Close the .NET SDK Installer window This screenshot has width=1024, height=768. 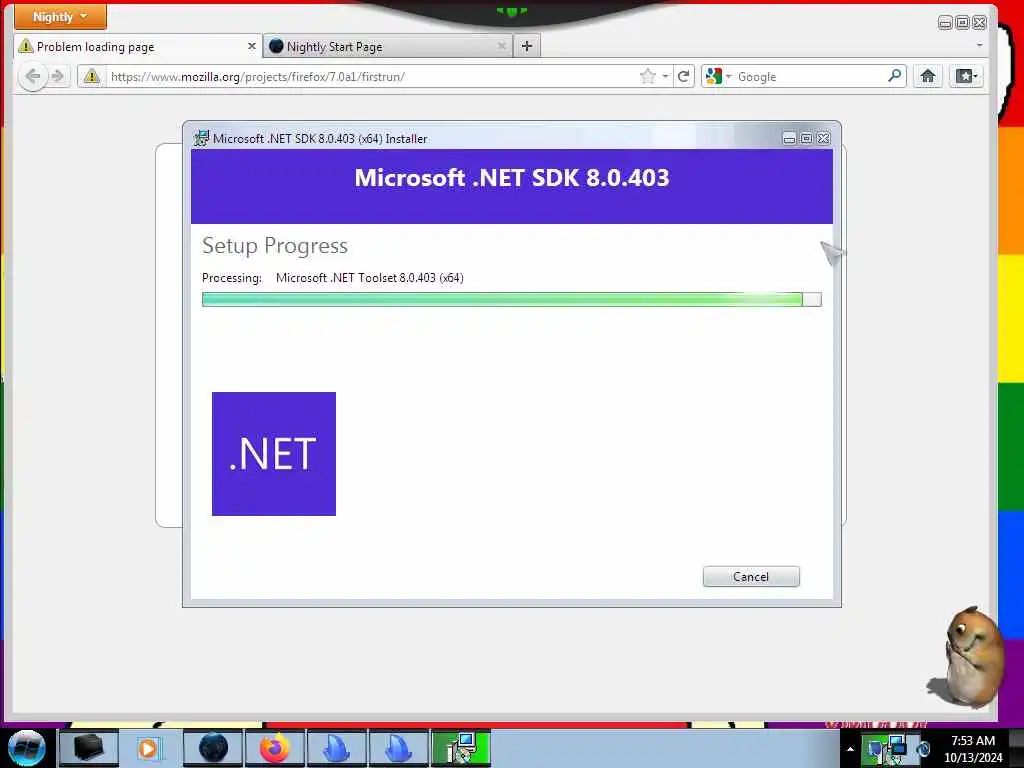click(x=824, y=138)
